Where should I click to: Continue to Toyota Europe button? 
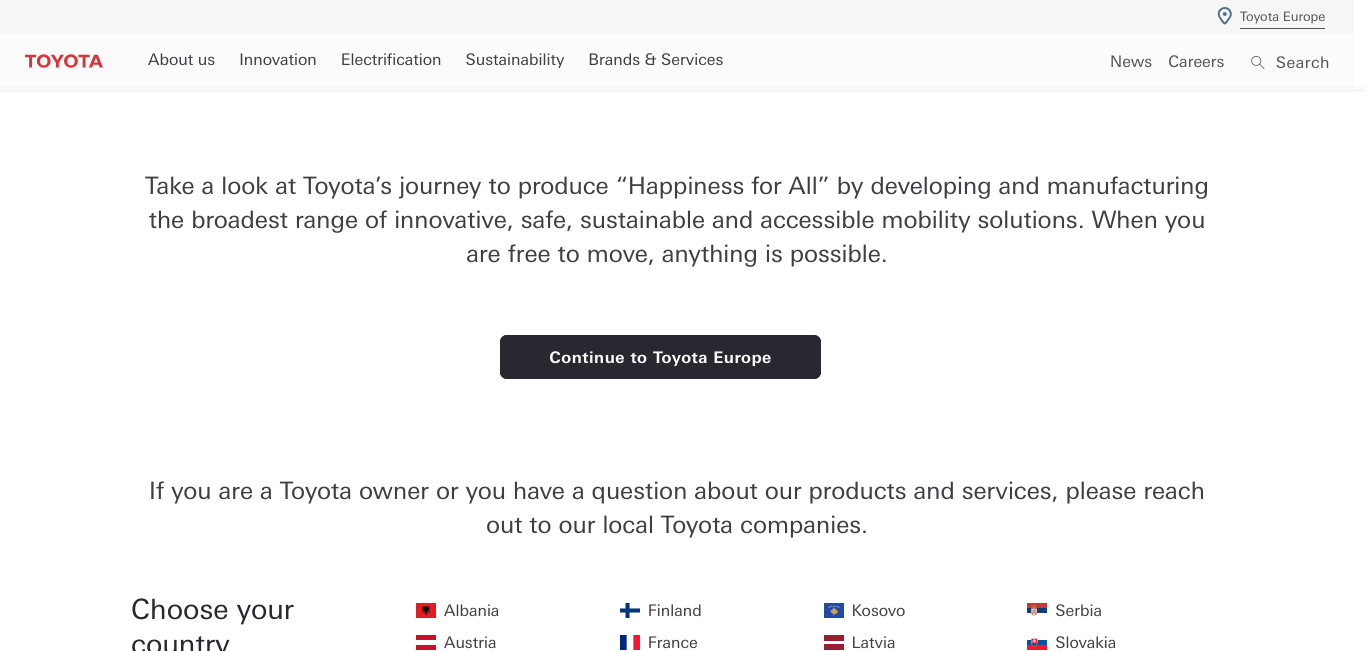point(660,357)
